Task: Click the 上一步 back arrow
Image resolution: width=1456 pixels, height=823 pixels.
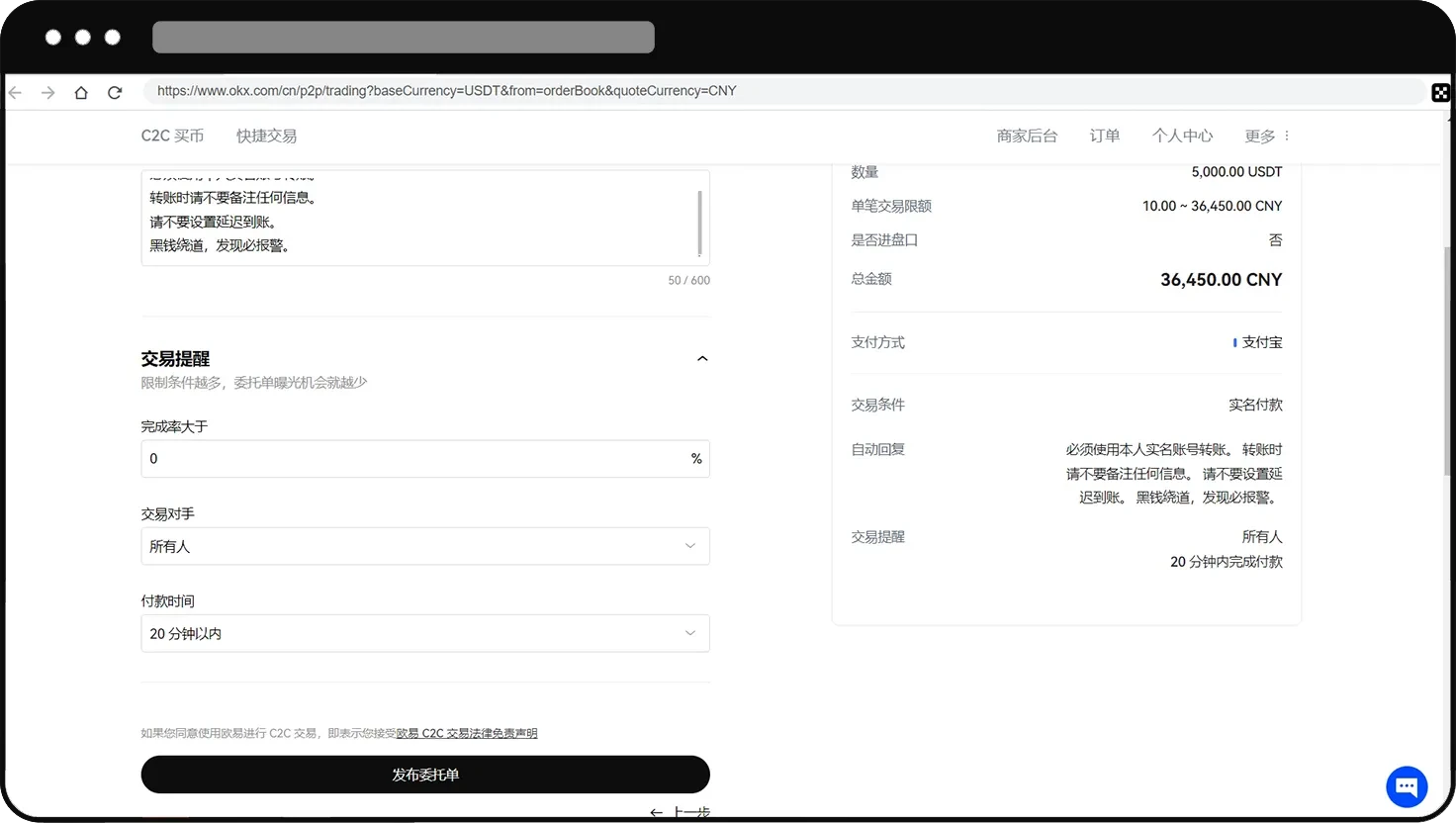Action: click(656, 812)
